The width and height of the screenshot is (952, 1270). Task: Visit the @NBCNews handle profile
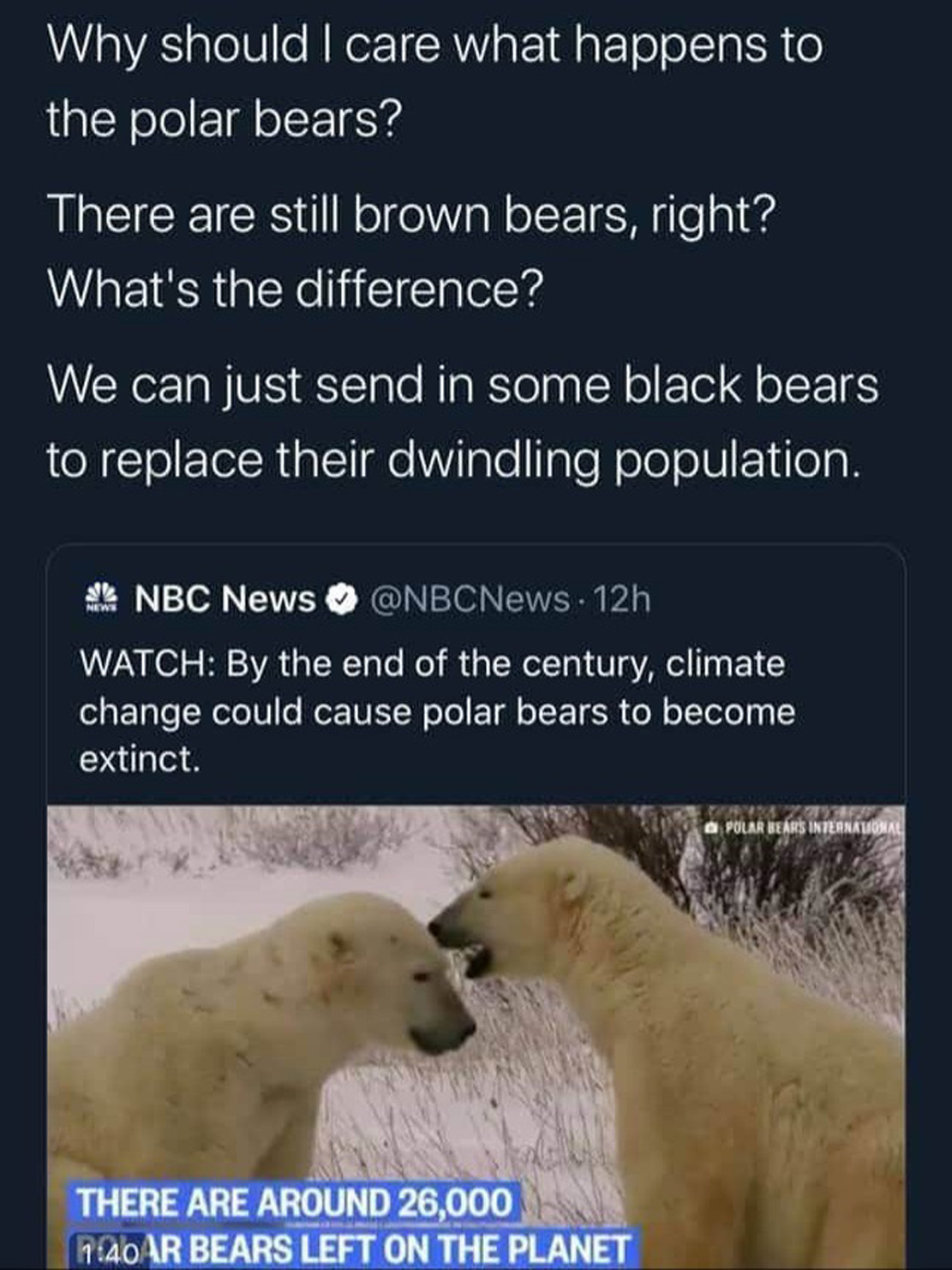[470, 599]
